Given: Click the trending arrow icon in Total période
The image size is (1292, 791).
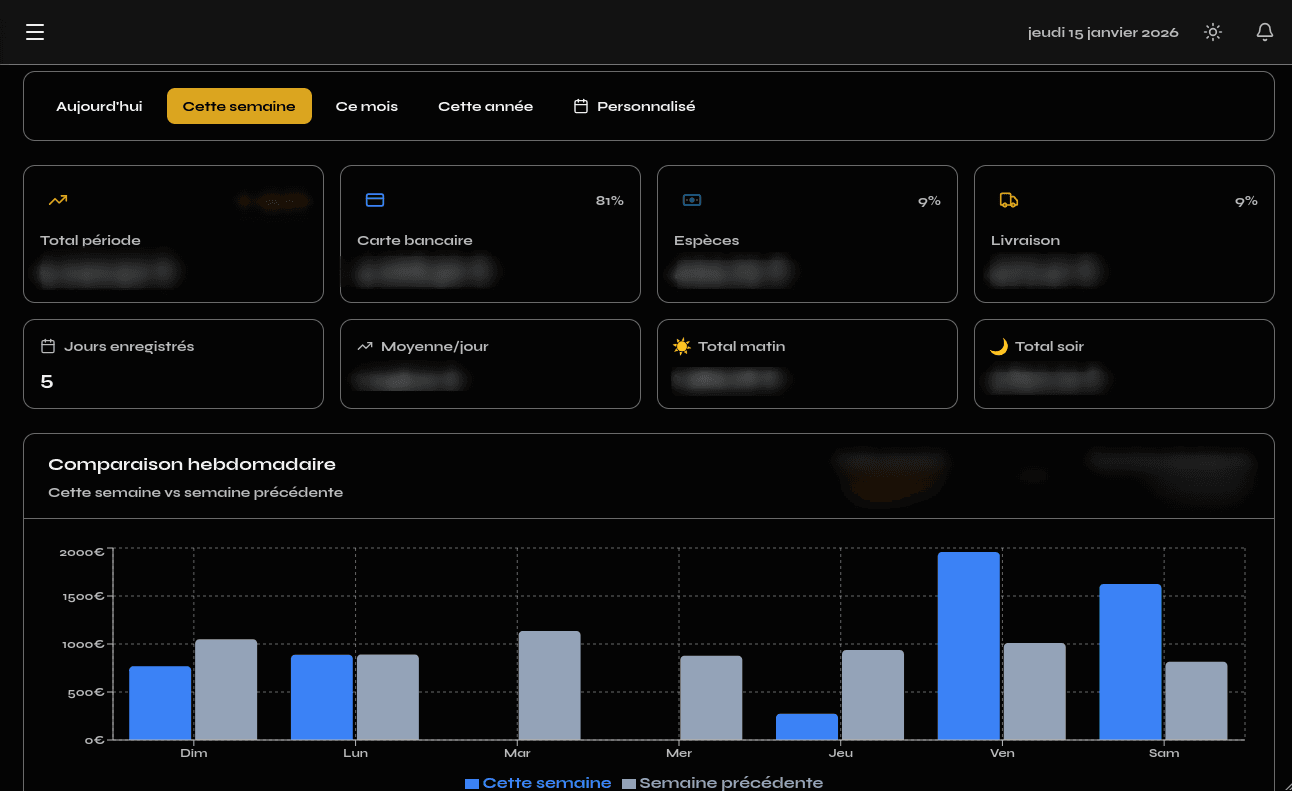Looking at the screenshot, I should [x=58, y=200].
